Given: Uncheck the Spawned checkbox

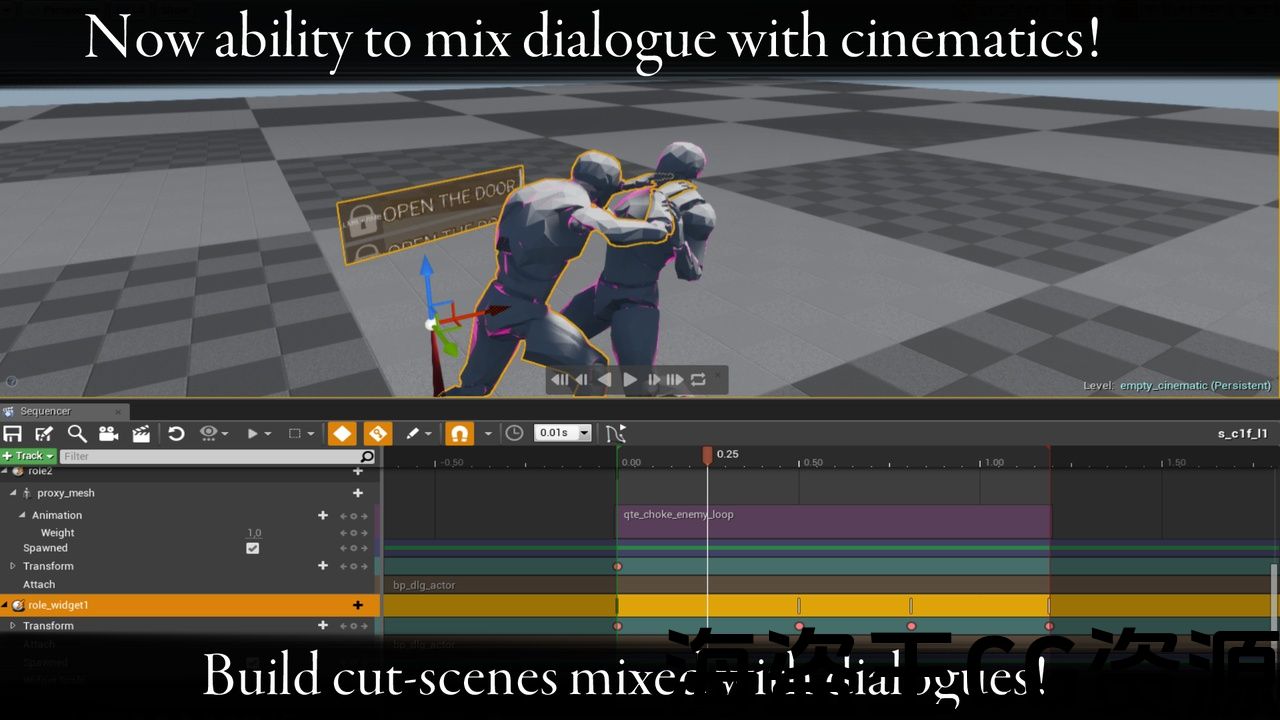Looking at the screenshot, I should click(x=253, y=548).
